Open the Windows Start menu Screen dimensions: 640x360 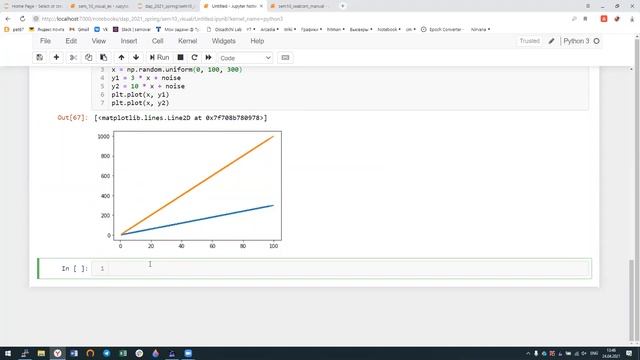coord(8,353)
